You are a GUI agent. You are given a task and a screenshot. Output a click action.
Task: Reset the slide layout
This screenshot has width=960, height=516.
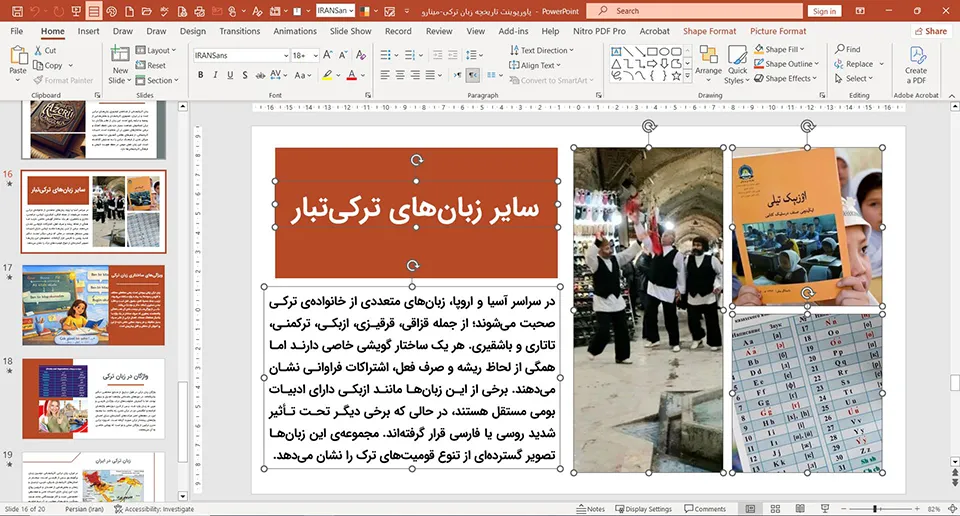point(151,65)
